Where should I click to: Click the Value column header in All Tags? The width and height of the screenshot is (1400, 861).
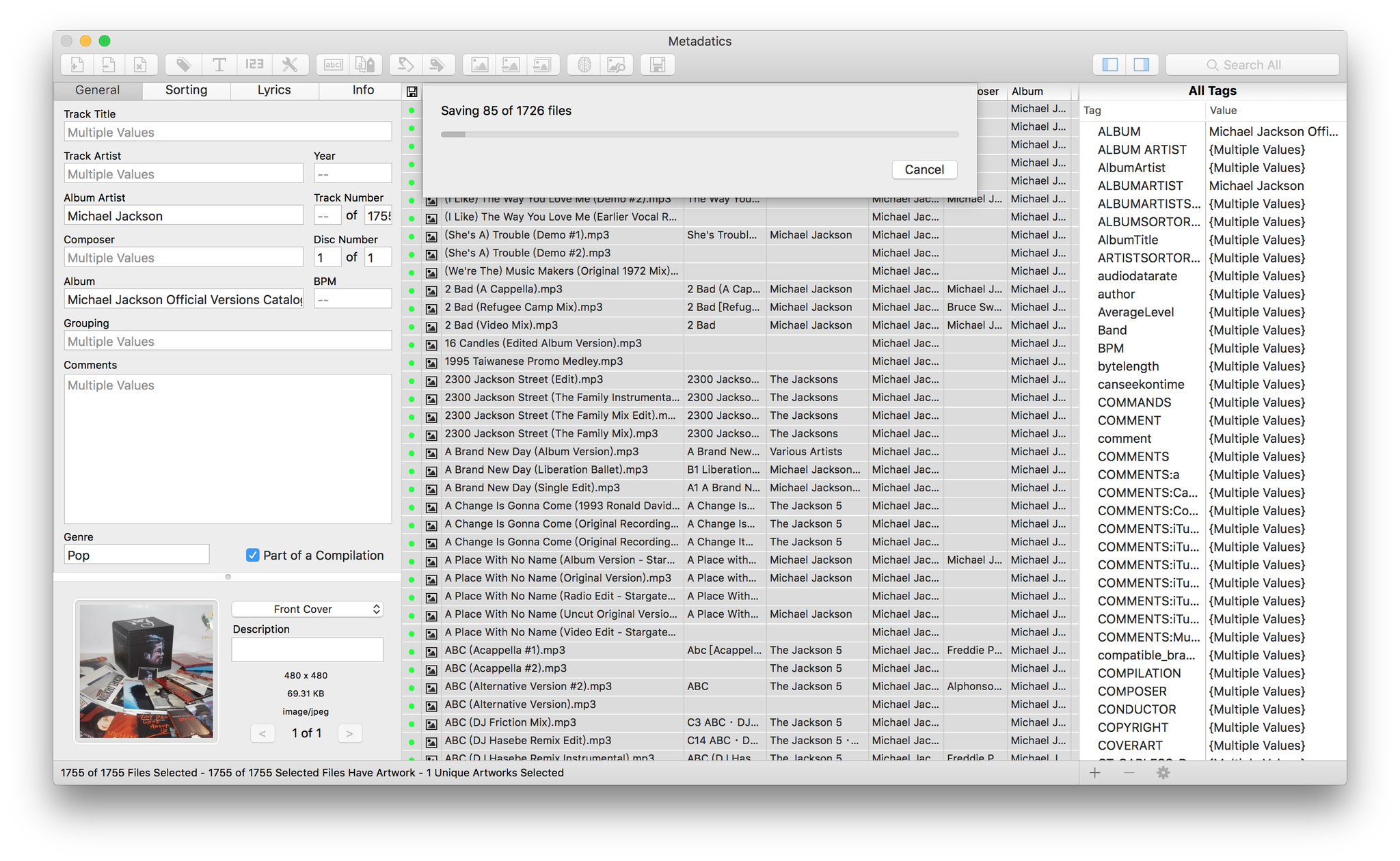click(1275, 110)
